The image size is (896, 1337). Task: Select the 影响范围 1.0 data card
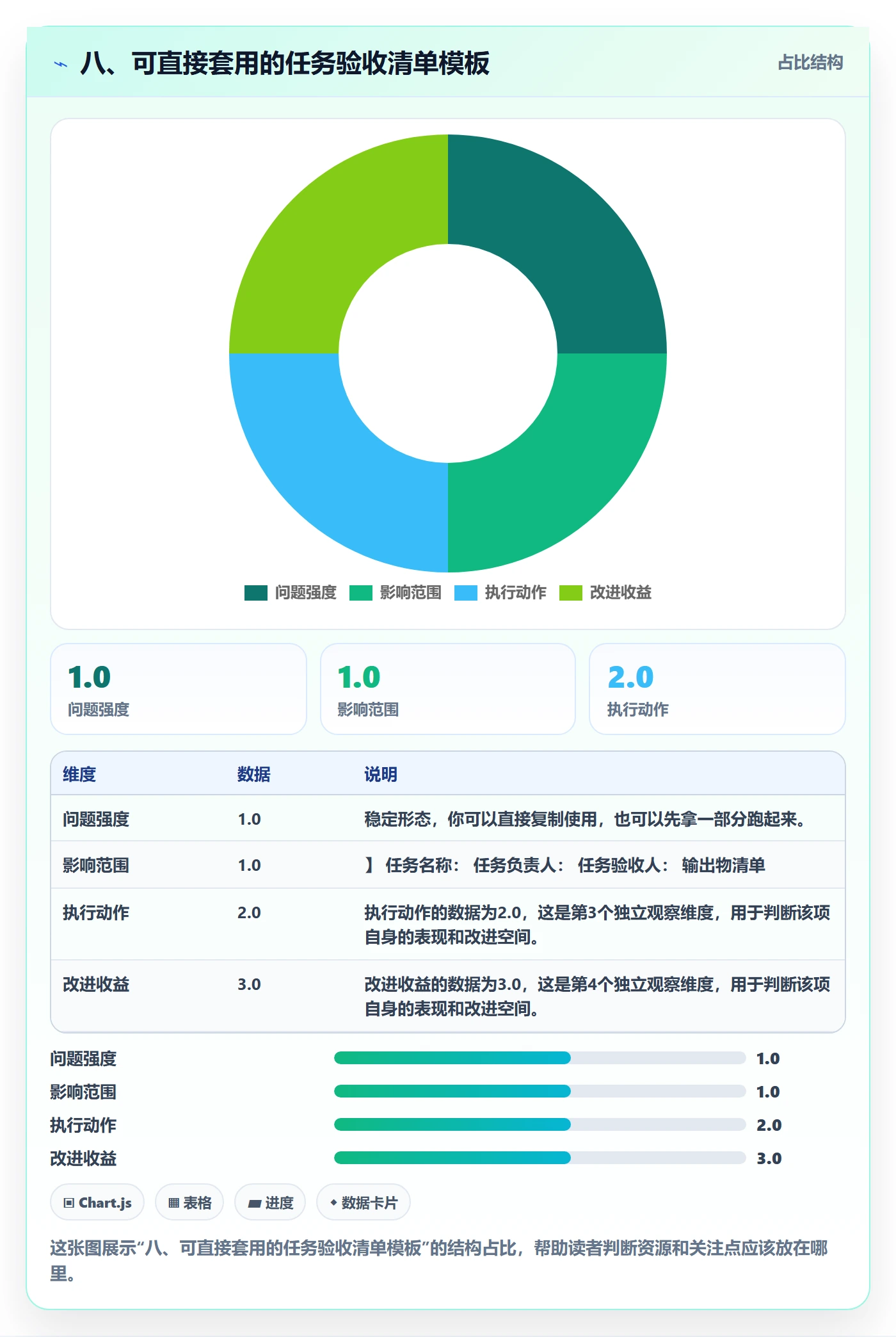[448, 689]
